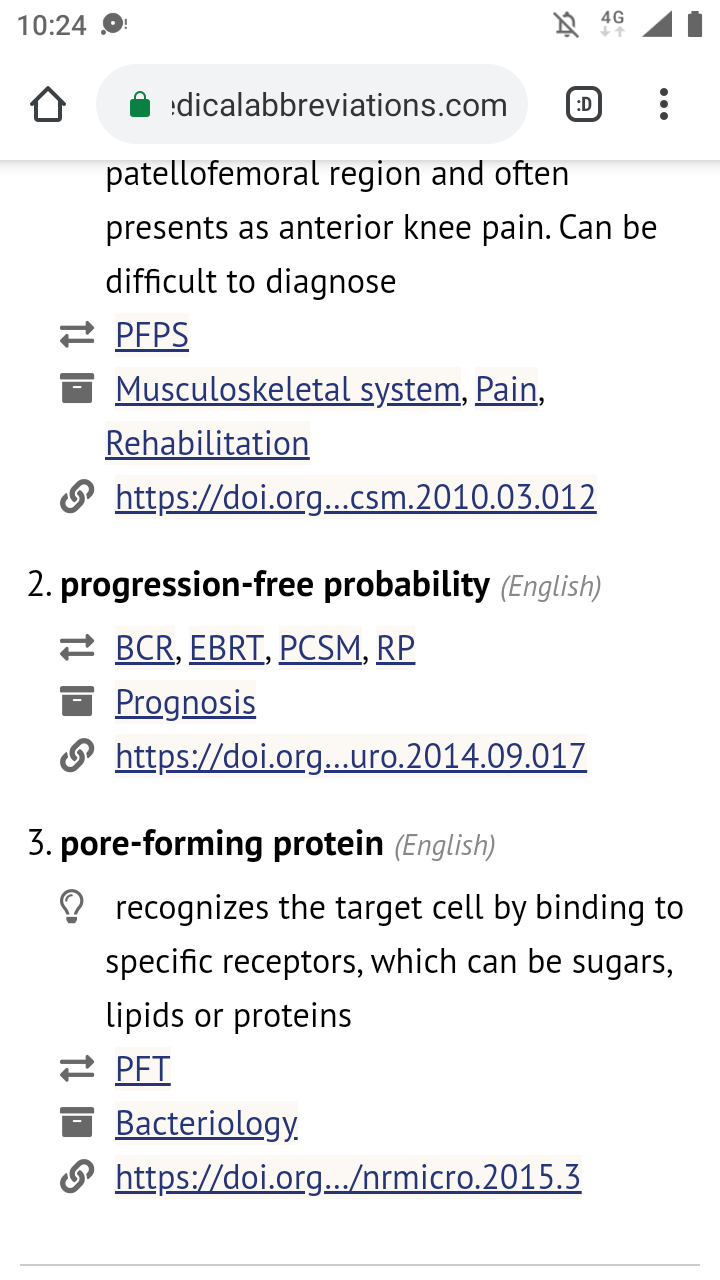Open the tab switcher button
The width and height of the screenshot is (720, 1280).
pos(584,104)
